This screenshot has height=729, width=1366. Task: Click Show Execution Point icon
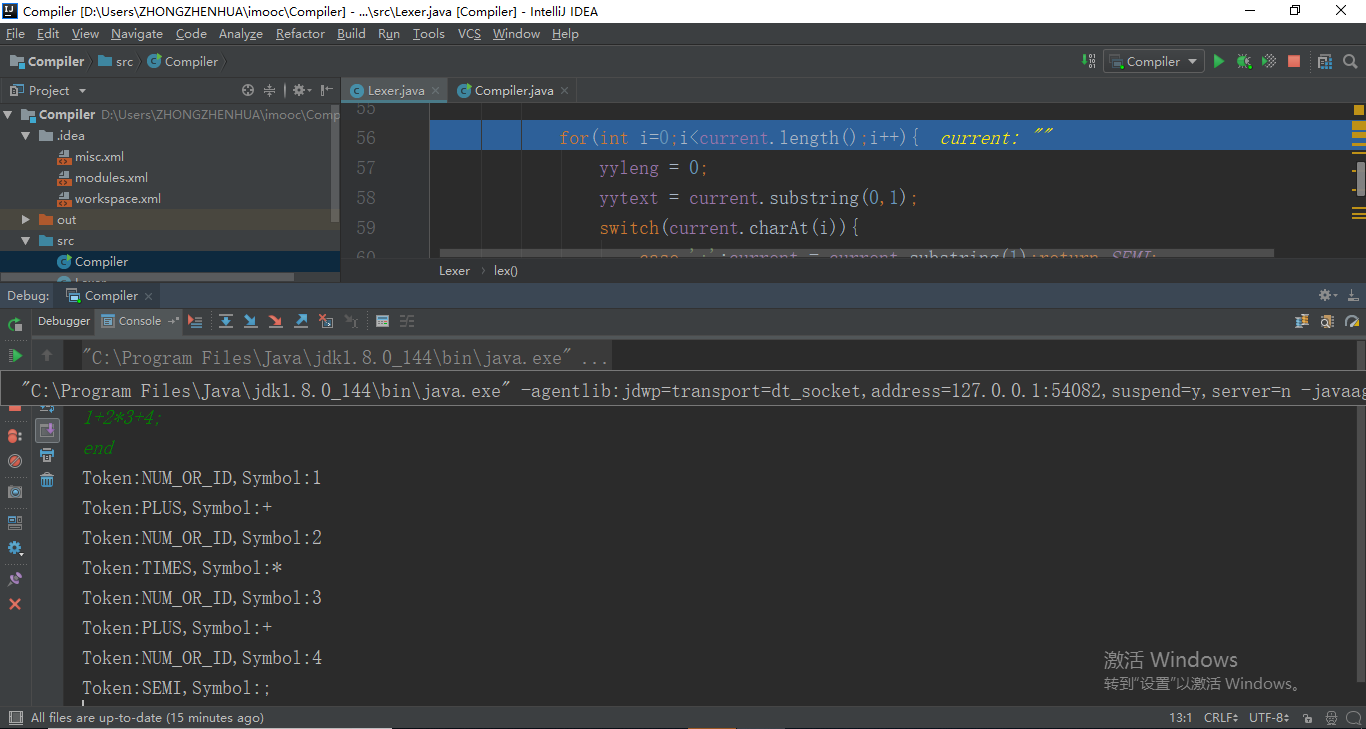195,321
